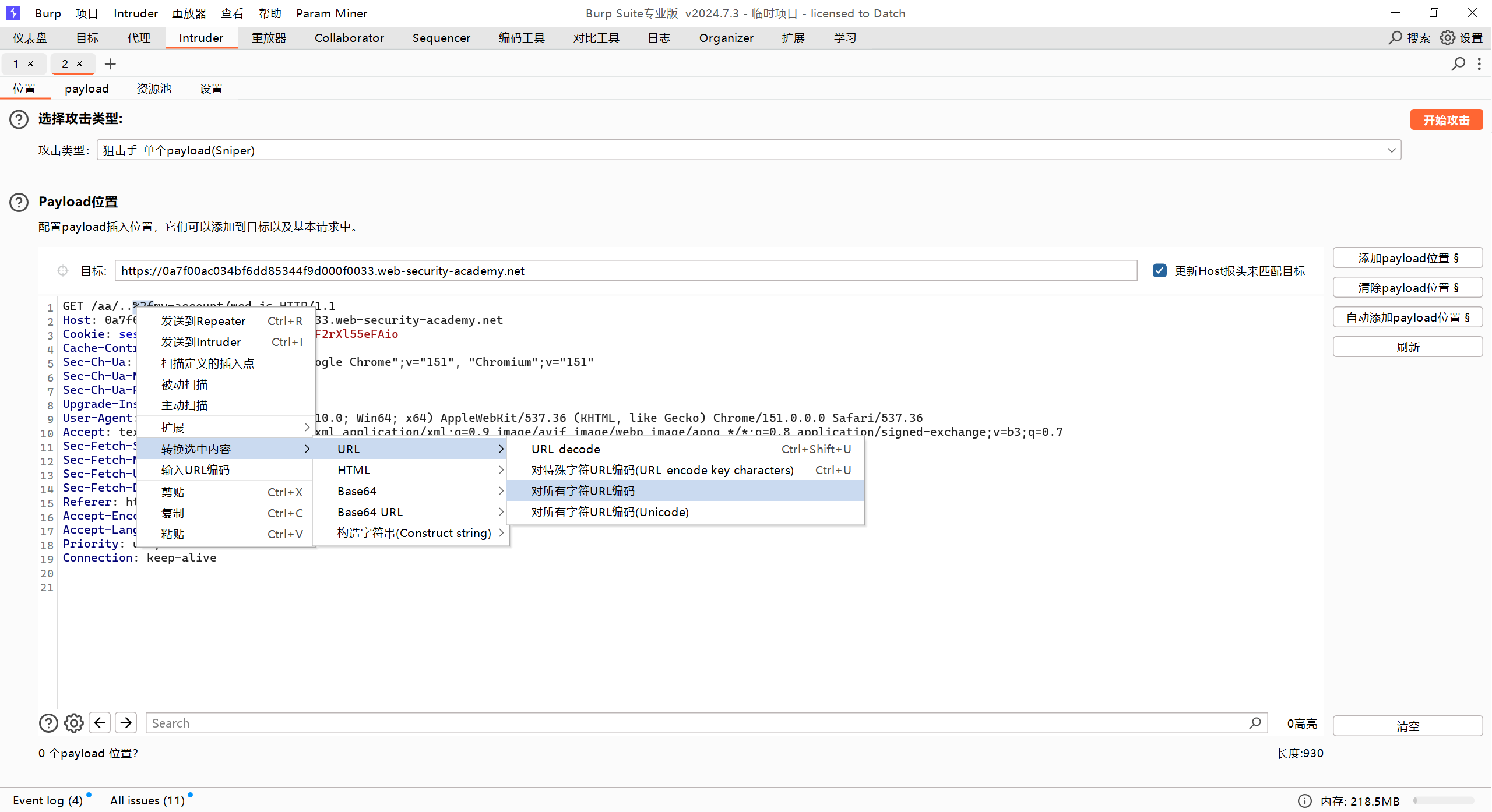
Task: Click 添加payload位置 § button
Action: [1408, 258]
